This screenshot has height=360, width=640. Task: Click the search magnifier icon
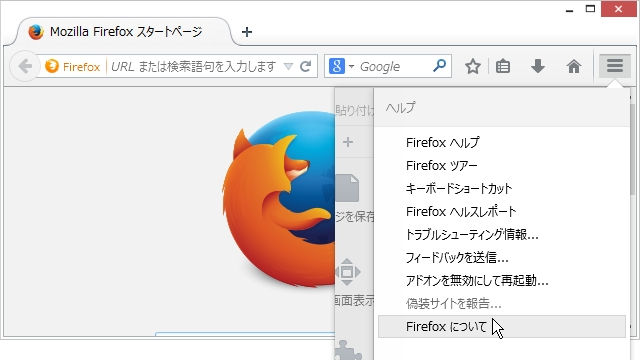pos(440,65)
